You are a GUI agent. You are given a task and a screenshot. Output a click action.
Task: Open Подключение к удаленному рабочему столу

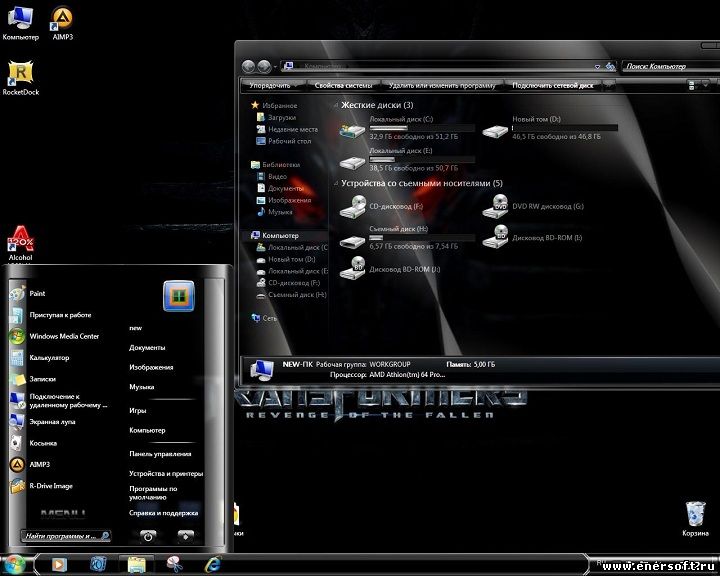pyautogui.click(x=60, y=401)
